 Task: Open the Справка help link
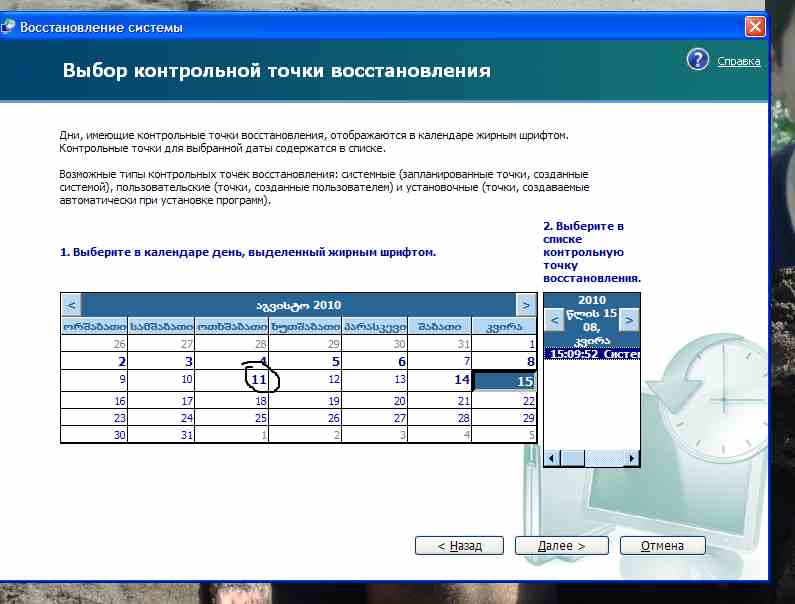(x=738, y=61)
